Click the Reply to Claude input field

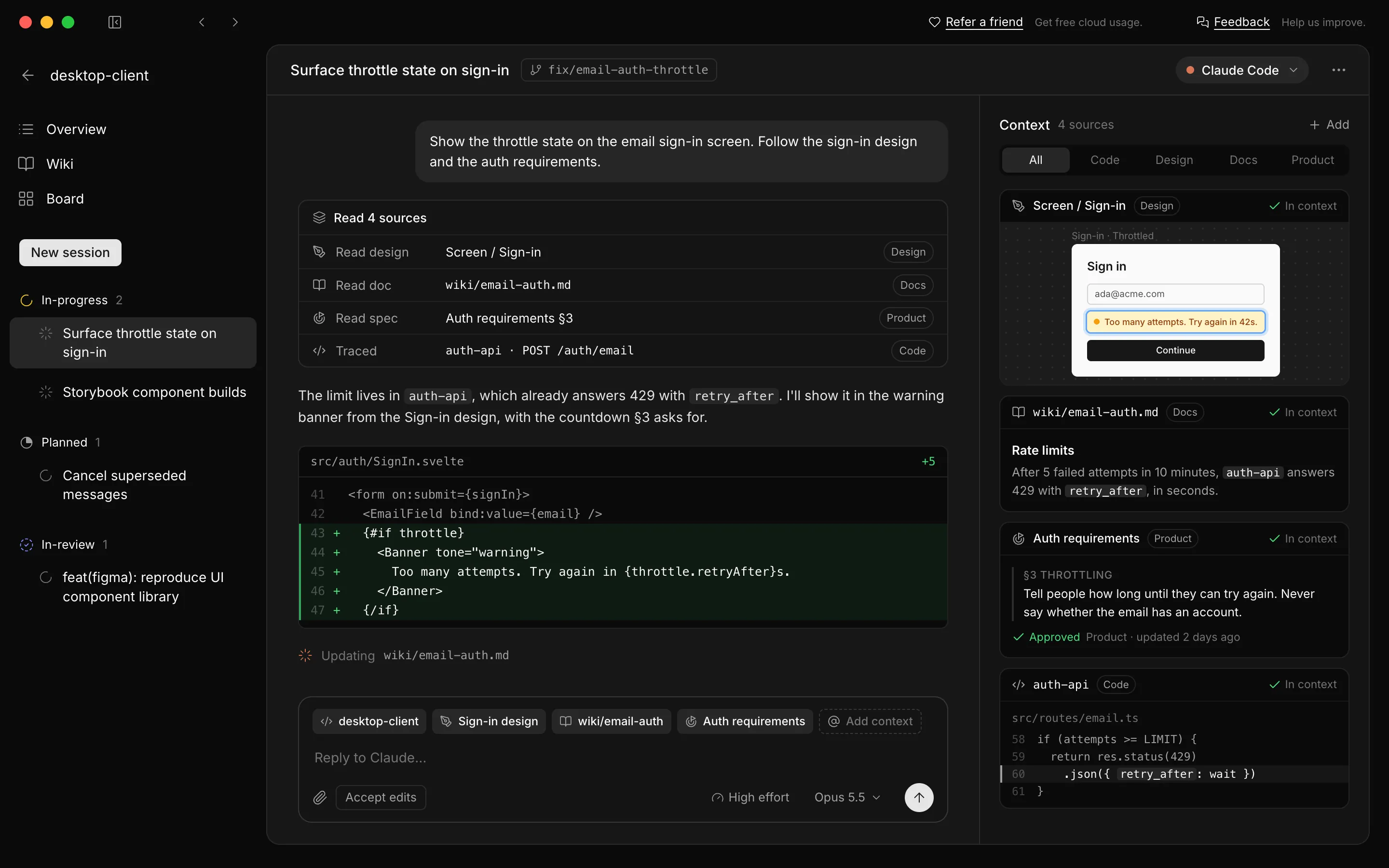pos(623,758)
